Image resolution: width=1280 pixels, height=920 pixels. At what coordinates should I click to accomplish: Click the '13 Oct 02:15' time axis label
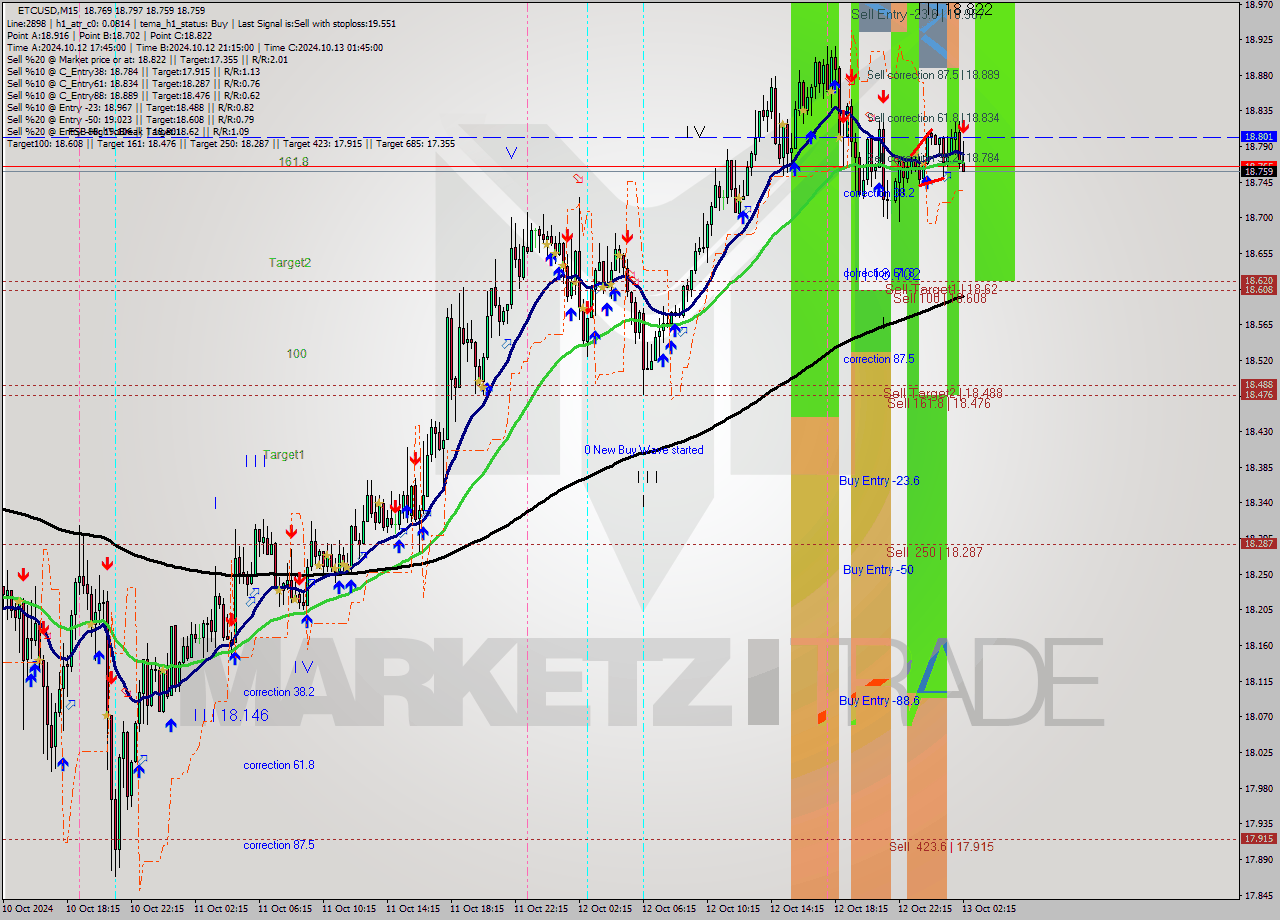pyautogui.click(x=989, y=909)
